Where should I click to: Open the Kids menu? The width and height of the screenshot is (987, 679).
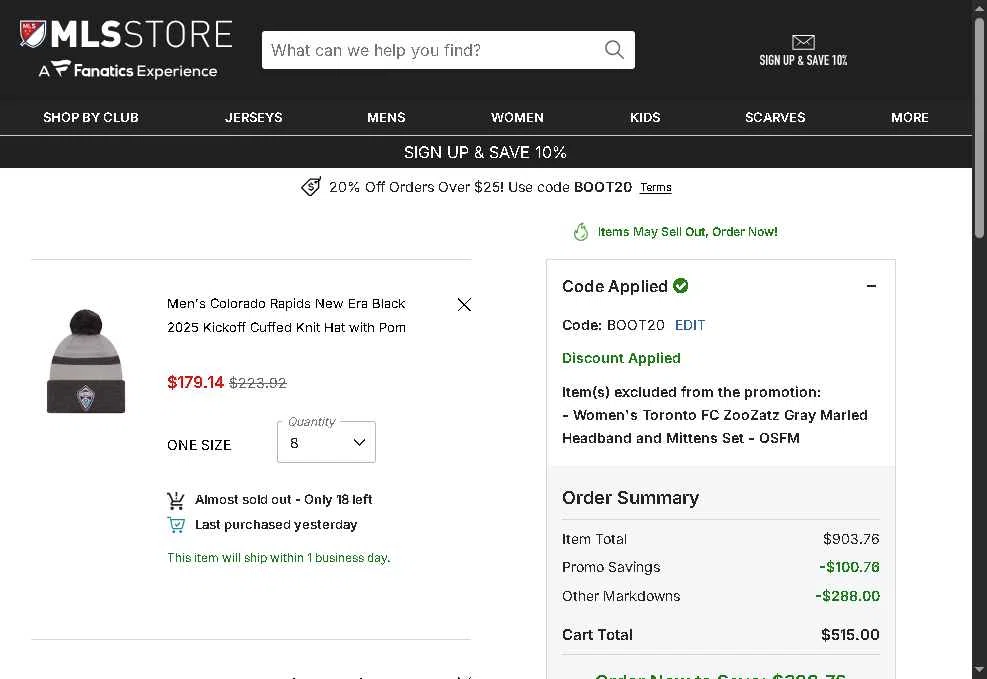(x=645, y=118)
